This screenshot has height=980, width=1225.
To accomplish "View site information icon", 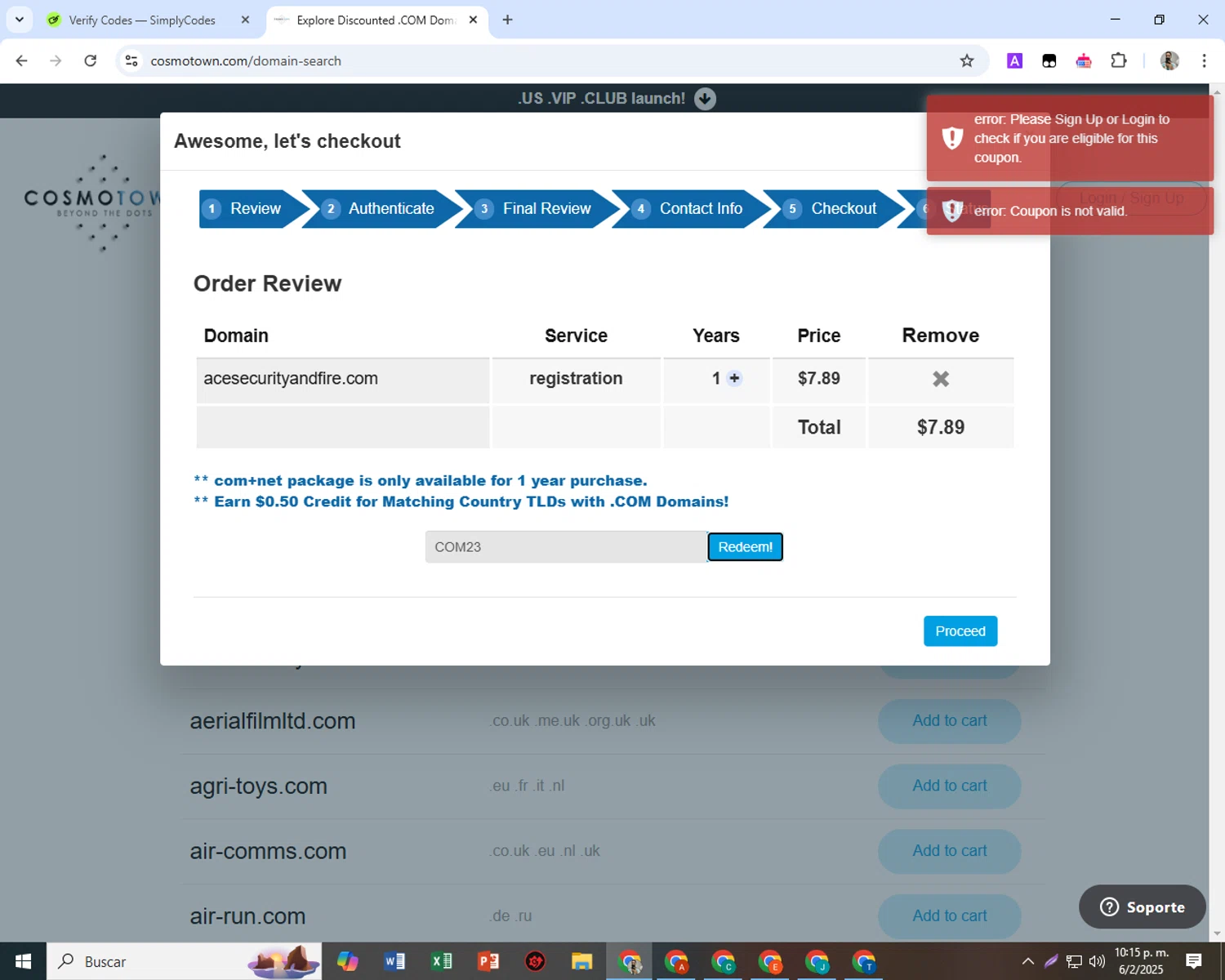I will [131, 61].
